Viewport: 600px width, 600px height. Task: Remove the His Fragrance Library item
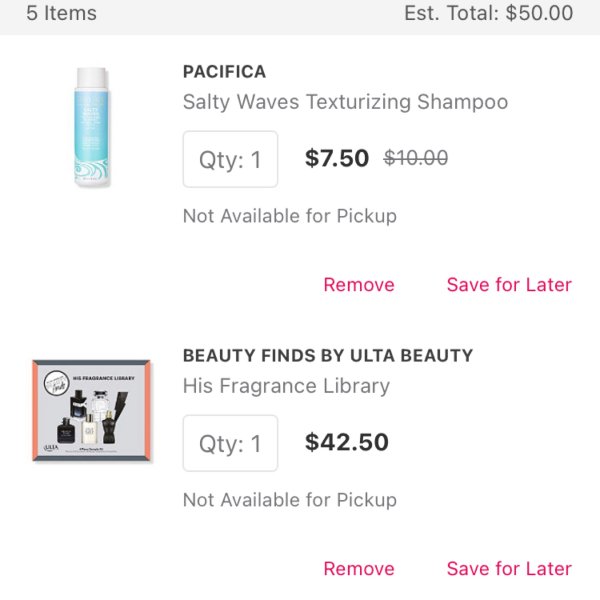point(359,569)
